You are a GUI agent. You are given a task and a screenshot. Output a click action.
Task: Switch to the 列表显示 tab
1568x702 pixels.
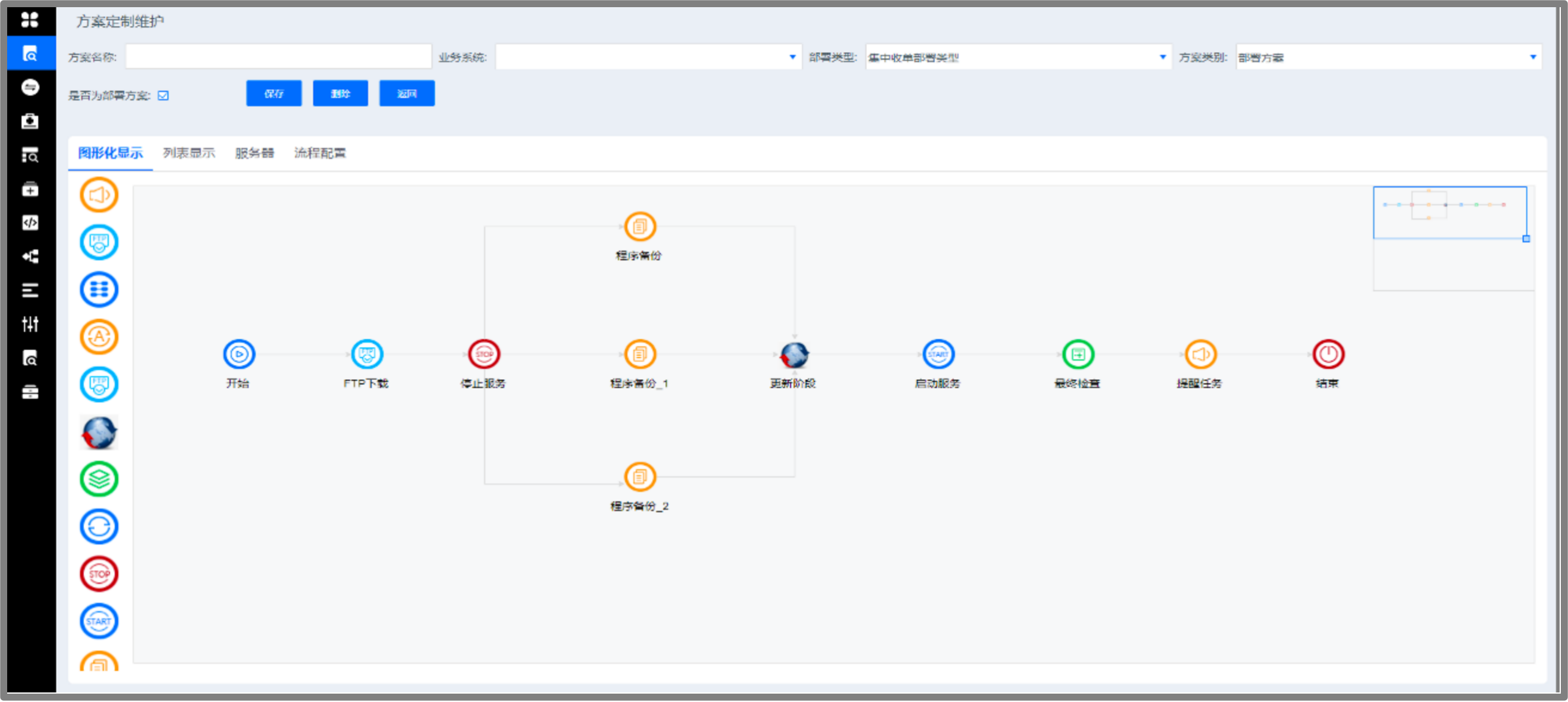[x=189, y=153]
